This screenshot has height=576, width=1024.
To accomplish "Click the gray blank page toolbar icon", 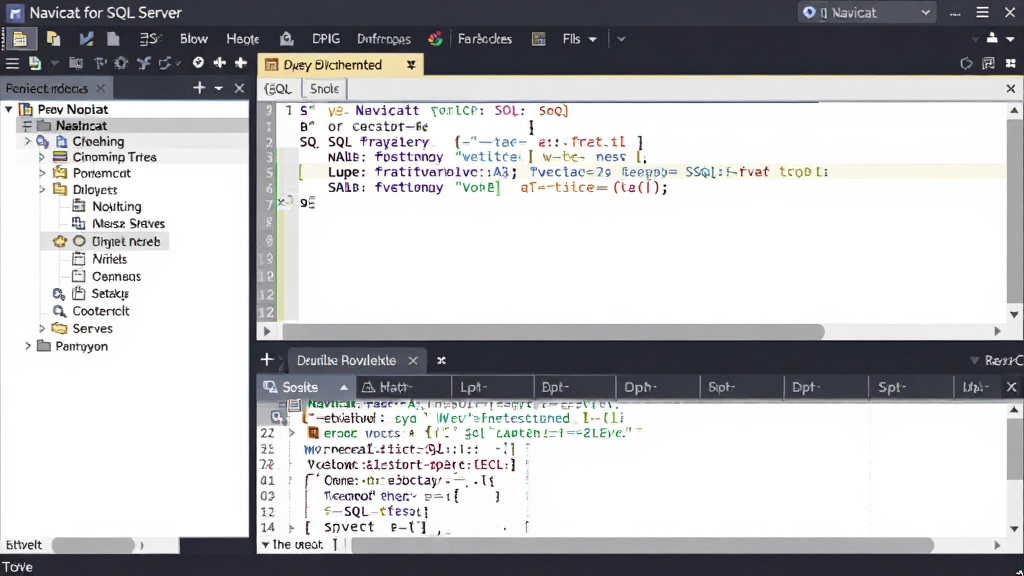I will 114,39.
